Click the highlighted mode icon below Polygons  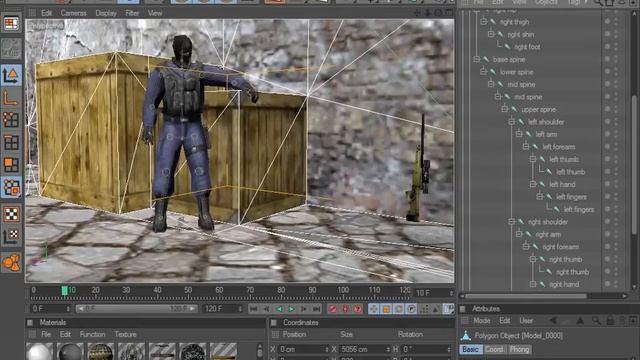(11, 187)
